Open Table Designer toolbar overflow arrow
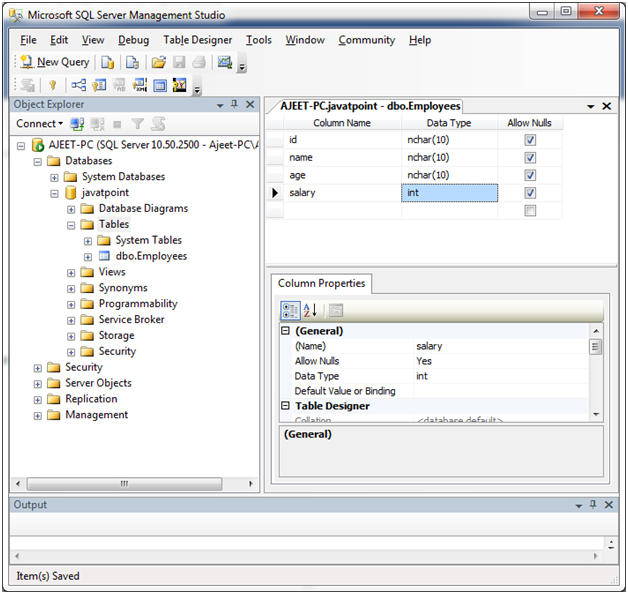 (197, 91)
